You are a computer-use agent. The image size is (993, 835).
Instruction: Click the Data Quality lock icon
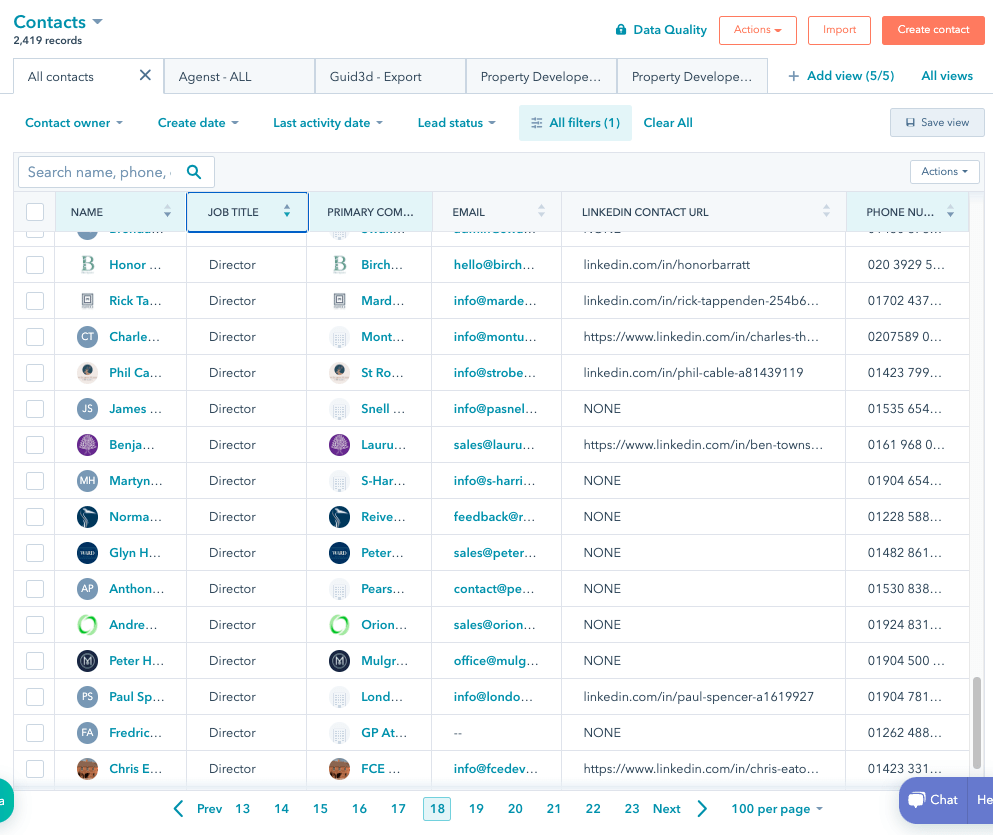(x=621, y=30)
